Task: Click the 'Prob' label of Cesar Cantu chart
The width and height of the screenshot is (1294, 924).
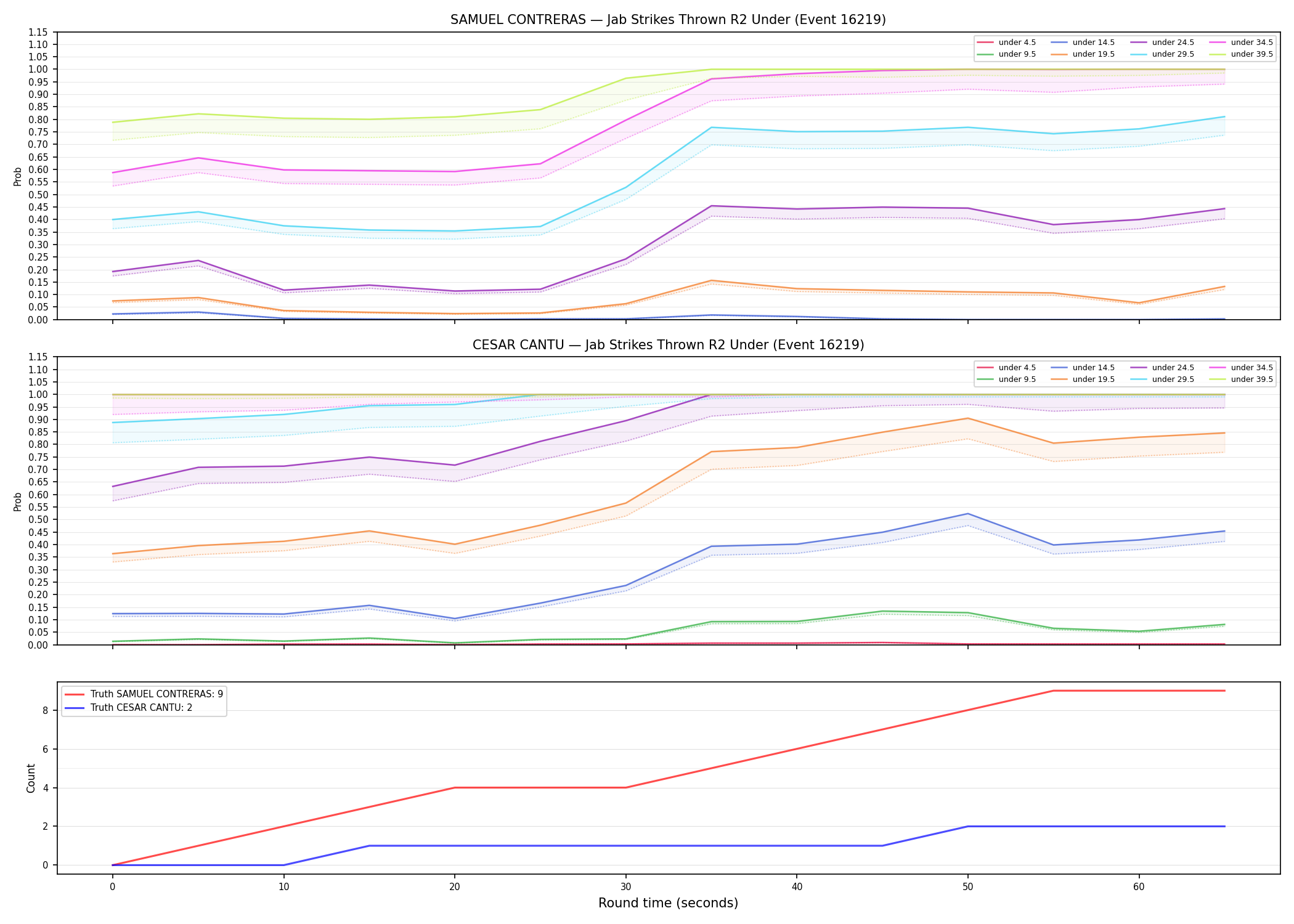Action: point(18,501)
